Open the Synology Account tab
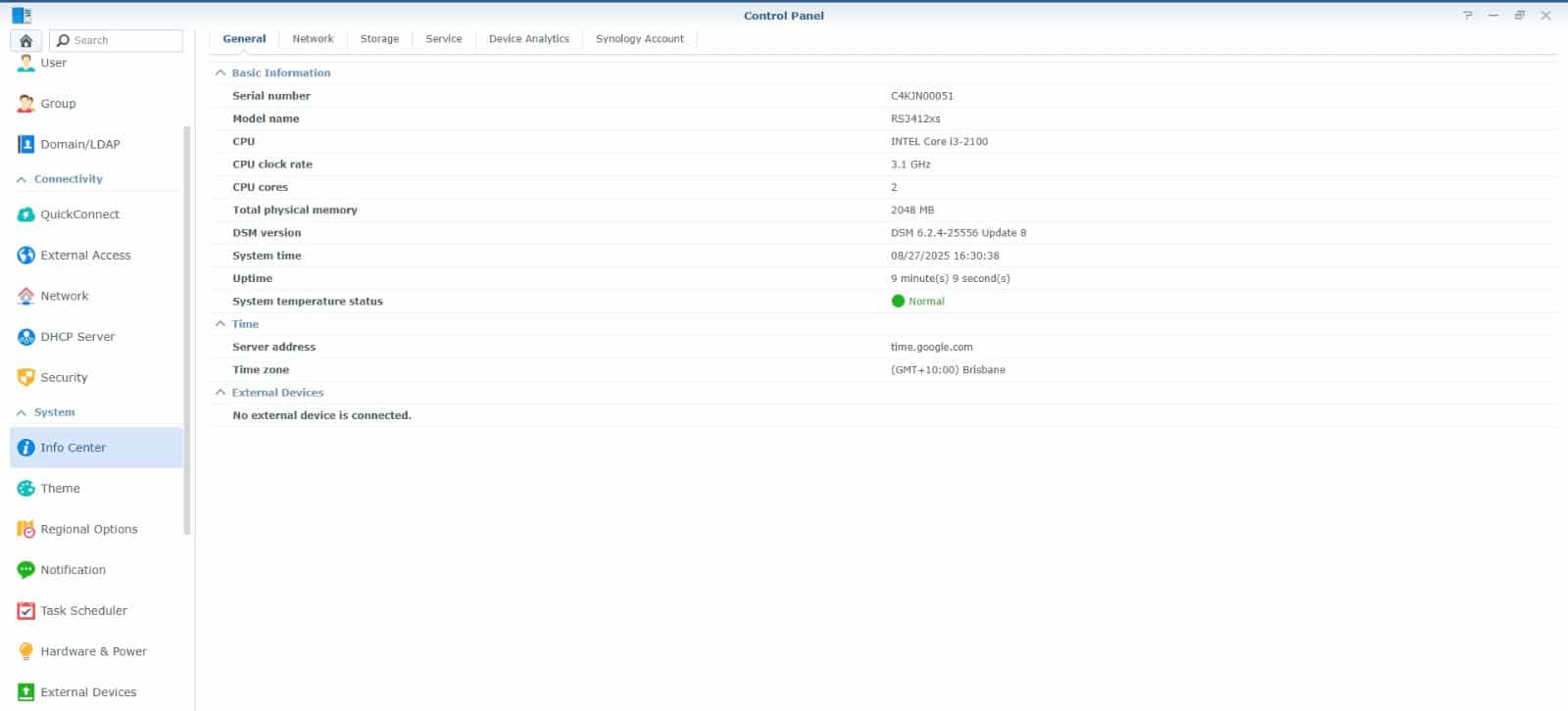The image size is (1568, 711). pyautogui.click(x=639, y=39)
